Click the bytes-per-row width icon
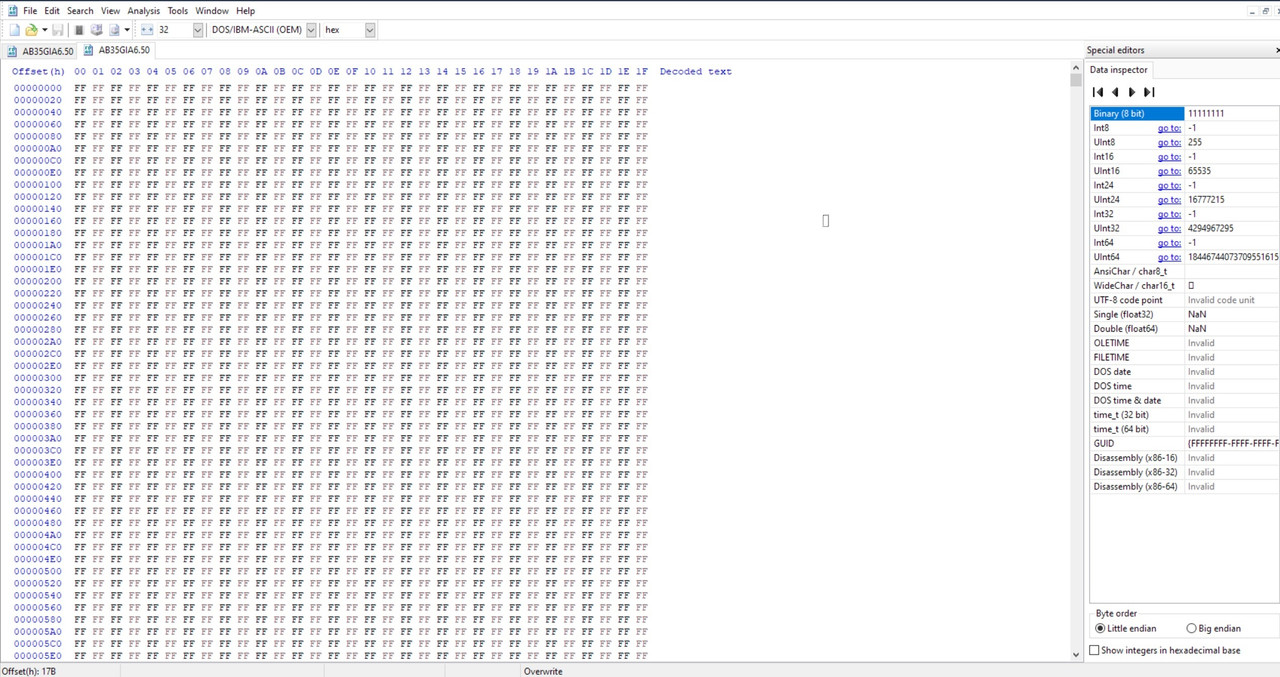The width and height of the screenshot is (1280, 677). [x=147, y=30]
